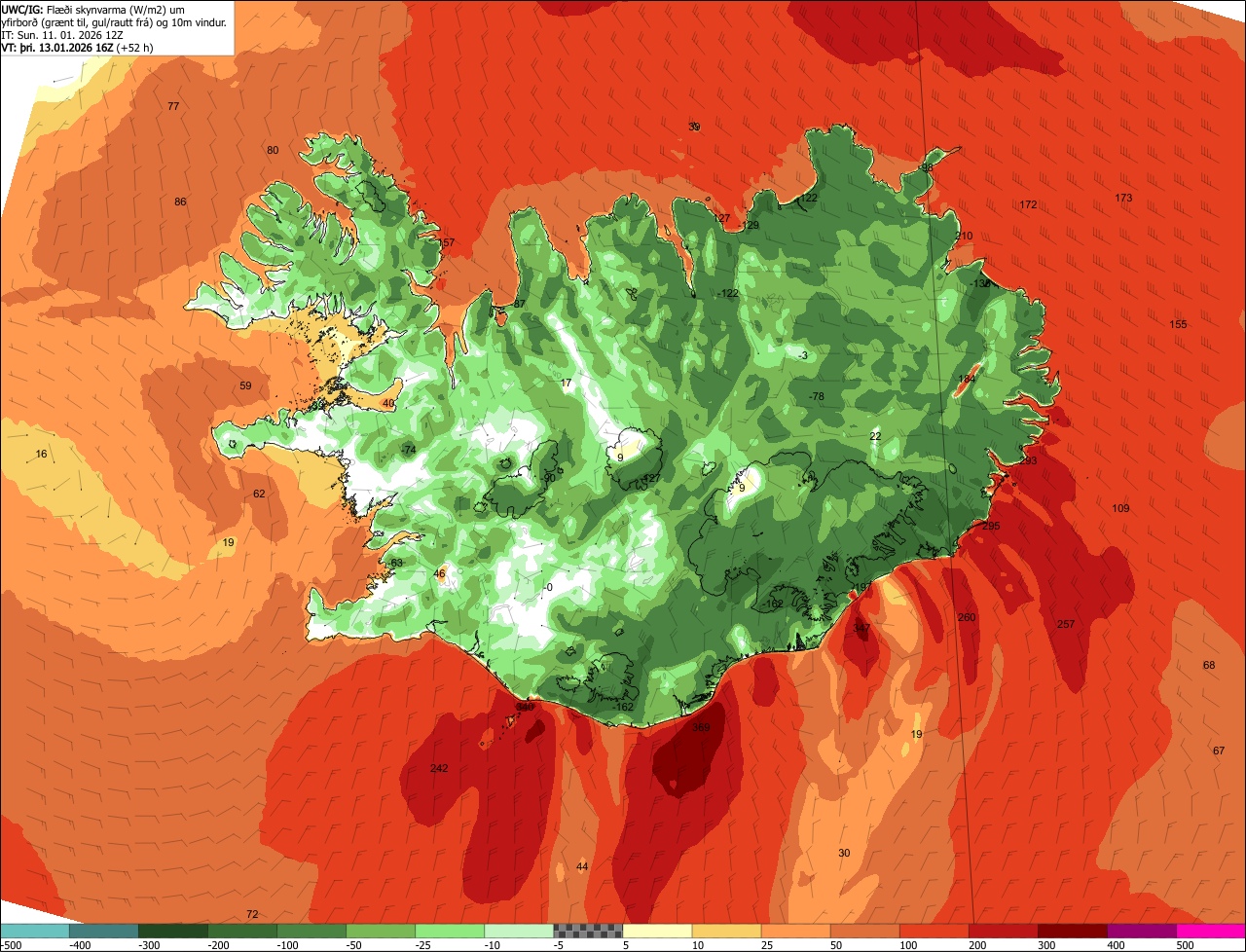
Task: Click the '-500' legend label
Action: point(11,944)
